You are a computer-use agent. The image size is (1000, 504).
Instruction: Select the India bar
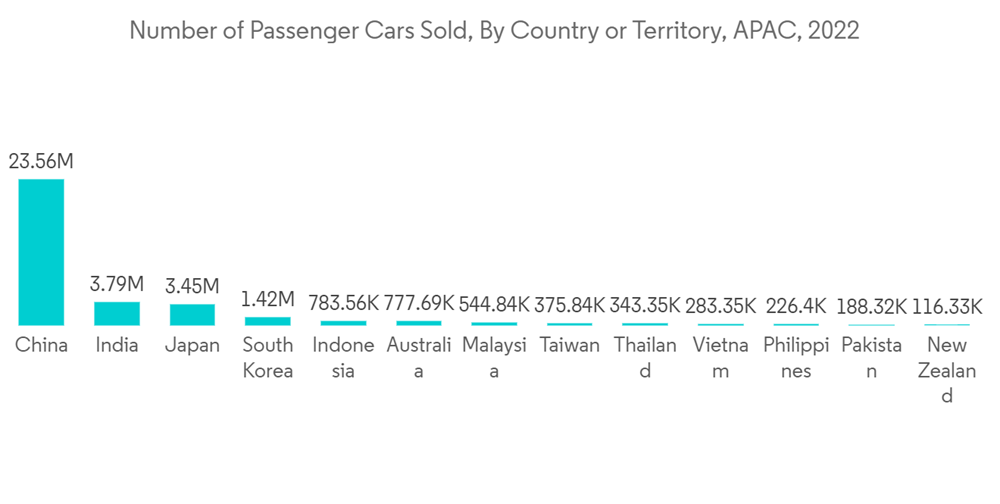pyautogui.click(x=117, y=313)
